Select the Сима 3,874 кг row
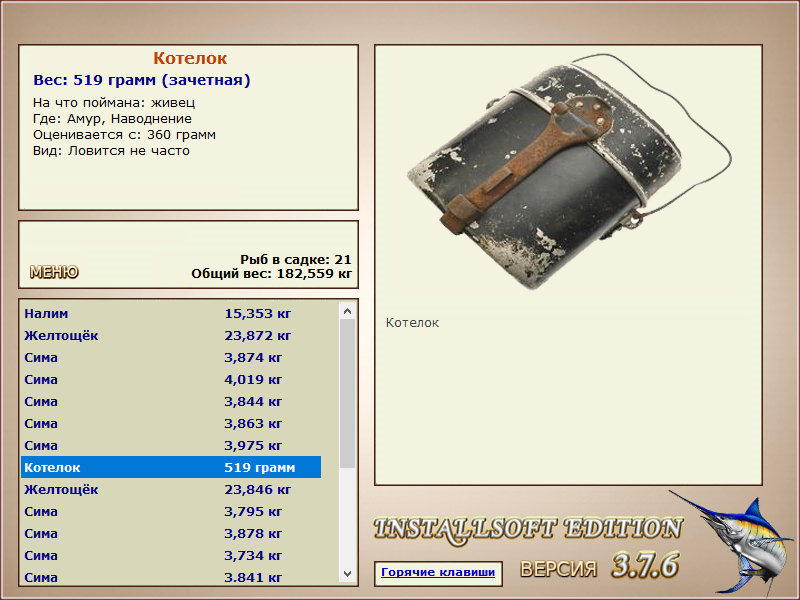The width and height of the screenshot is (800, 600). [x=171, y=358]
